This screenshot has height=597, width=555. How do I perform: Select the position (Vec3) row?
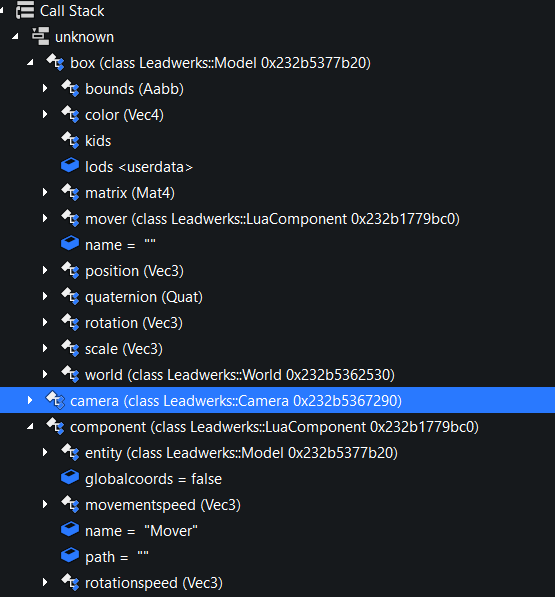278,271
